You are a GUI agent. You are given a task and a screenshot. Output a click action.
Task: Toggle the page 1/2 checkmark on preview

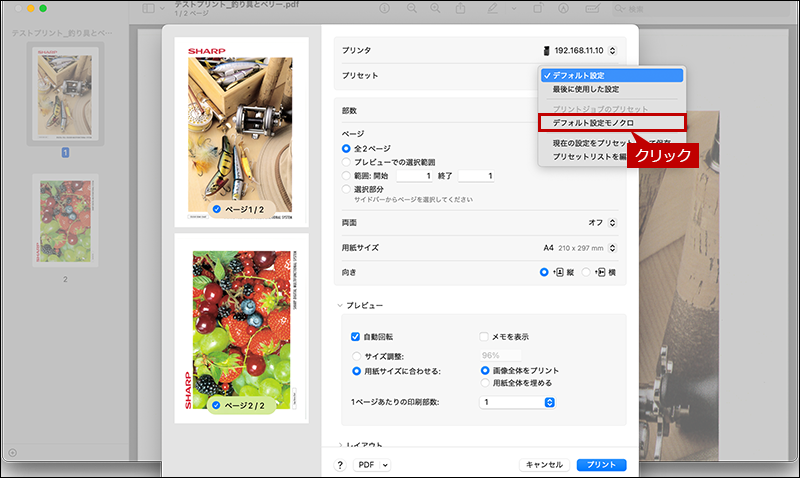(x=217, y=208)
